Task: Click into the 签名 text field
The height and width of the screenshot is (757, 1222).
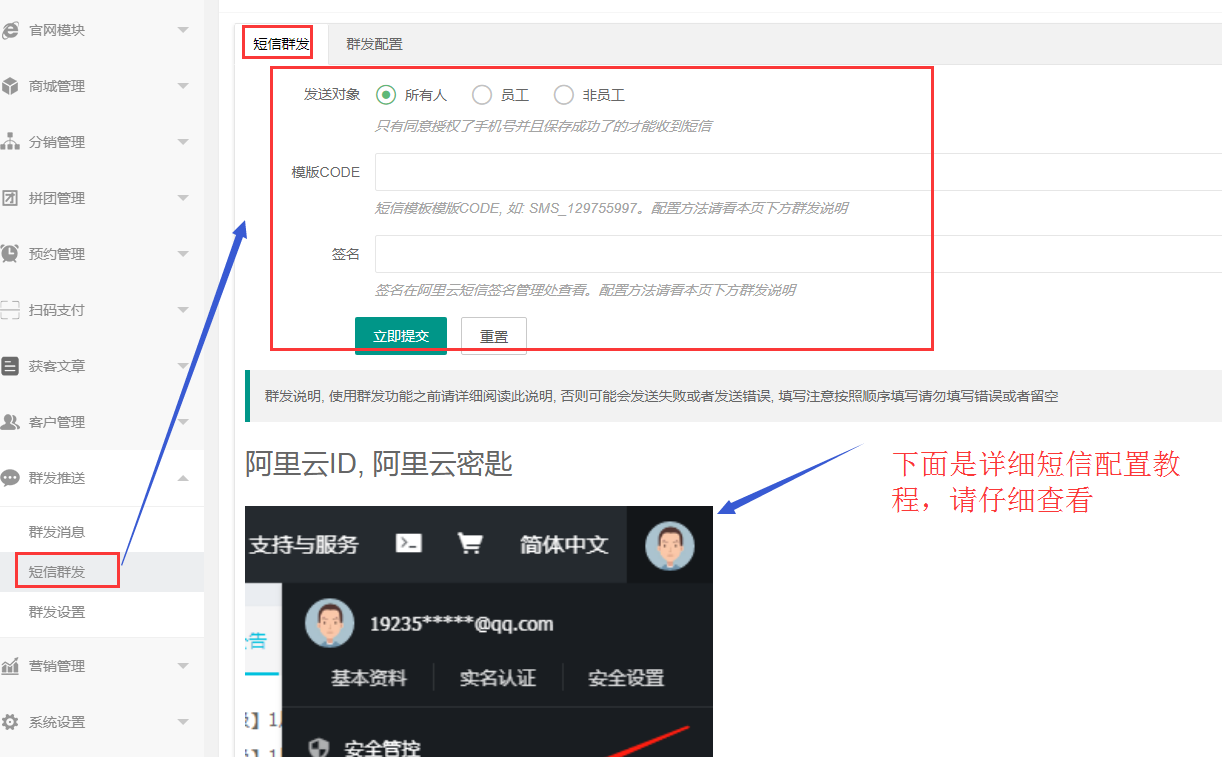Action: (797, 254)
